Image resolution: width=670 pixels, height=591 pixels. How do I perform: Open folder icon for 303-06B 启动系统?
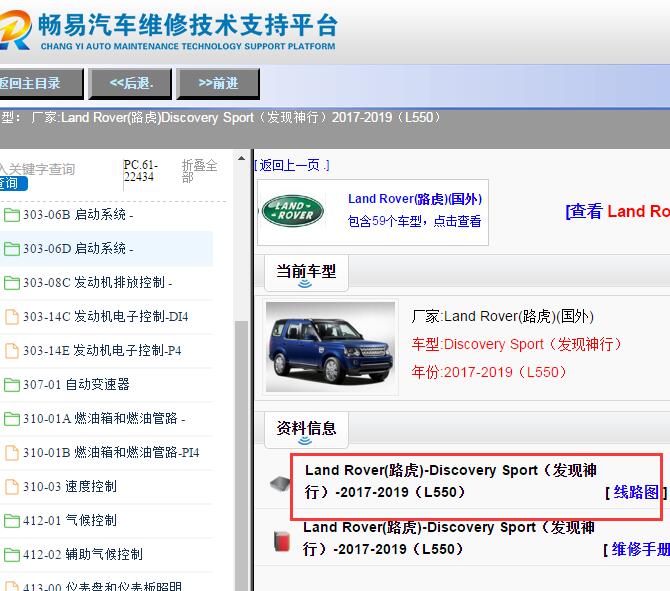(12, 215)
